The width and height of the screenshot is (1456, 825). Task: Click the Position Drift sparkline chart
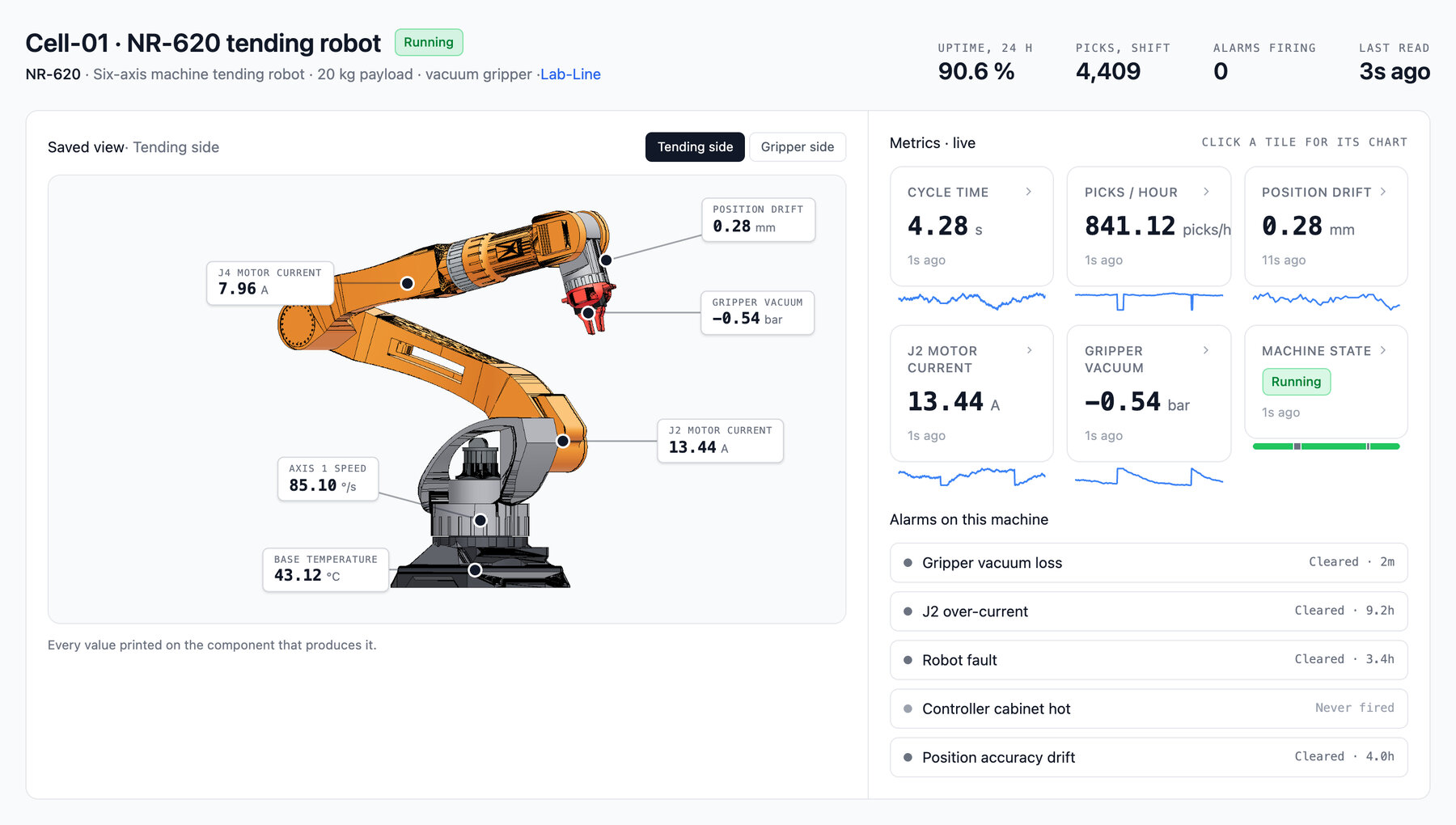pyautogui.click(x=1326, y=301)
